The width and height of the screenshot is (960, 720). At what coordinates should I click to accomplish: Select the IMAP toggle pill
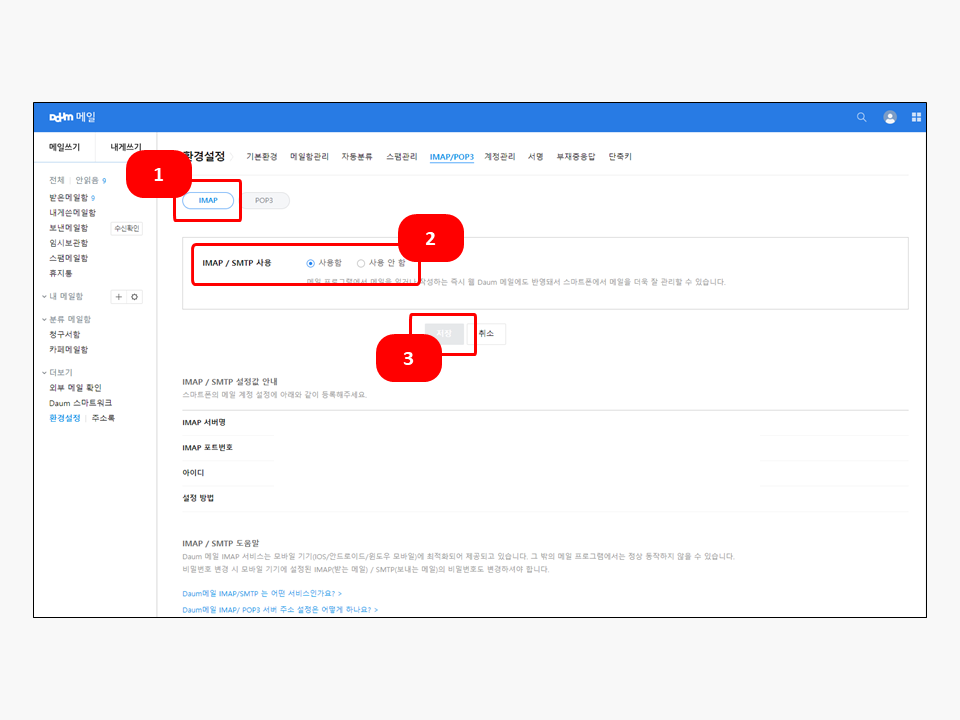pos(208,200)
